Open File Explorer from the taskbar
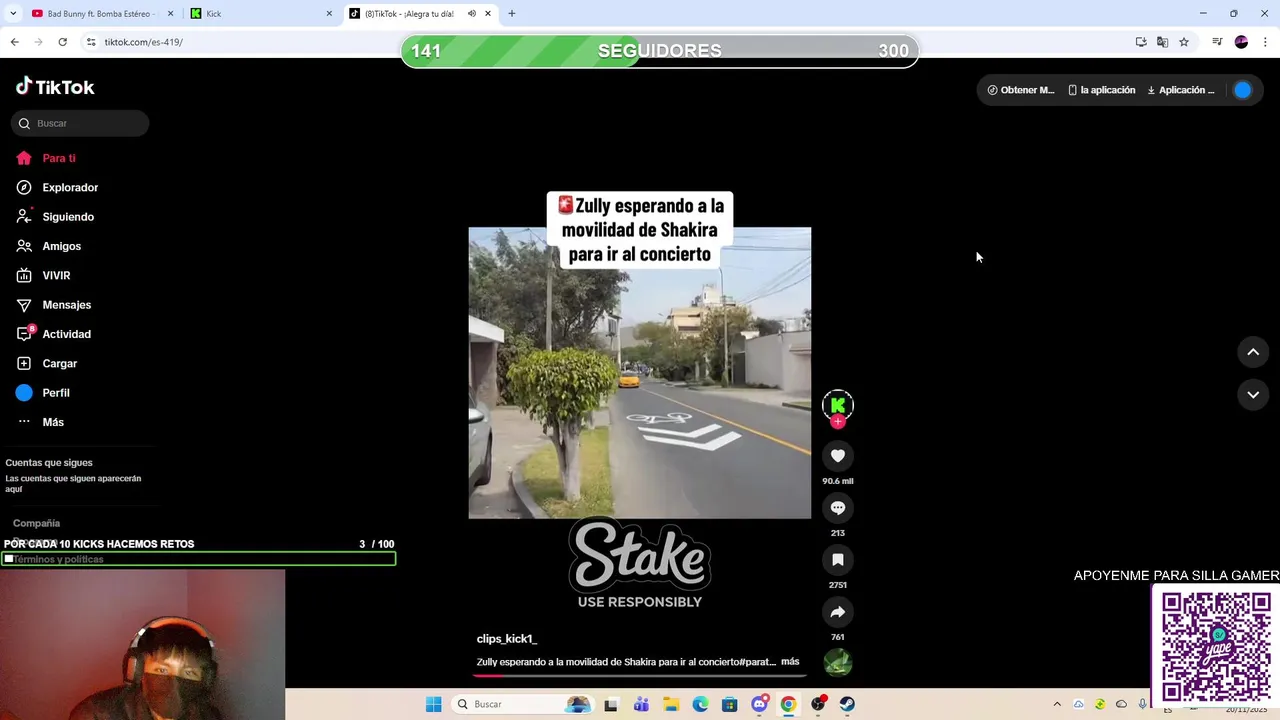The height and width of the screenshot is (720, 1280). click(671, 704)
